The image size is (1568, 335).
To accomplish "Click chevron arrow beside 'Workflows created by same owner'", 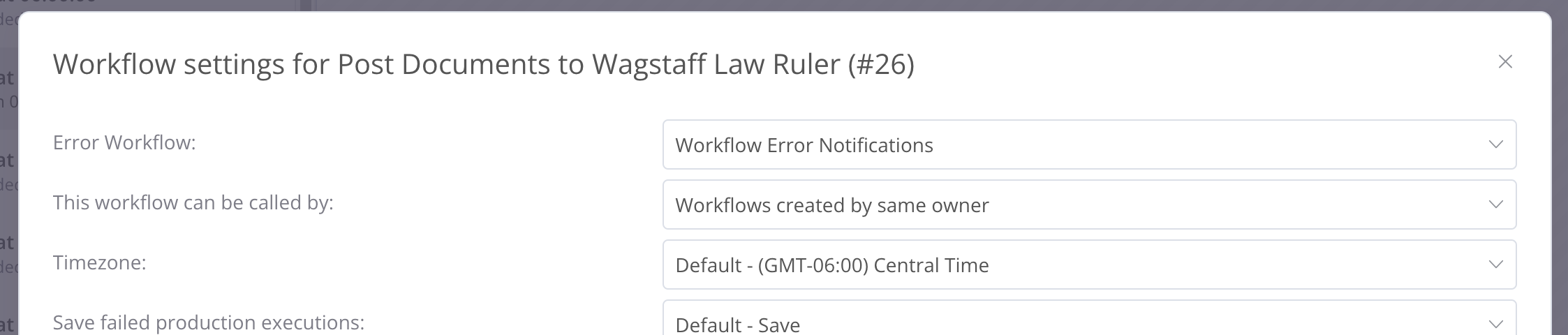I will pos(1495,204).
